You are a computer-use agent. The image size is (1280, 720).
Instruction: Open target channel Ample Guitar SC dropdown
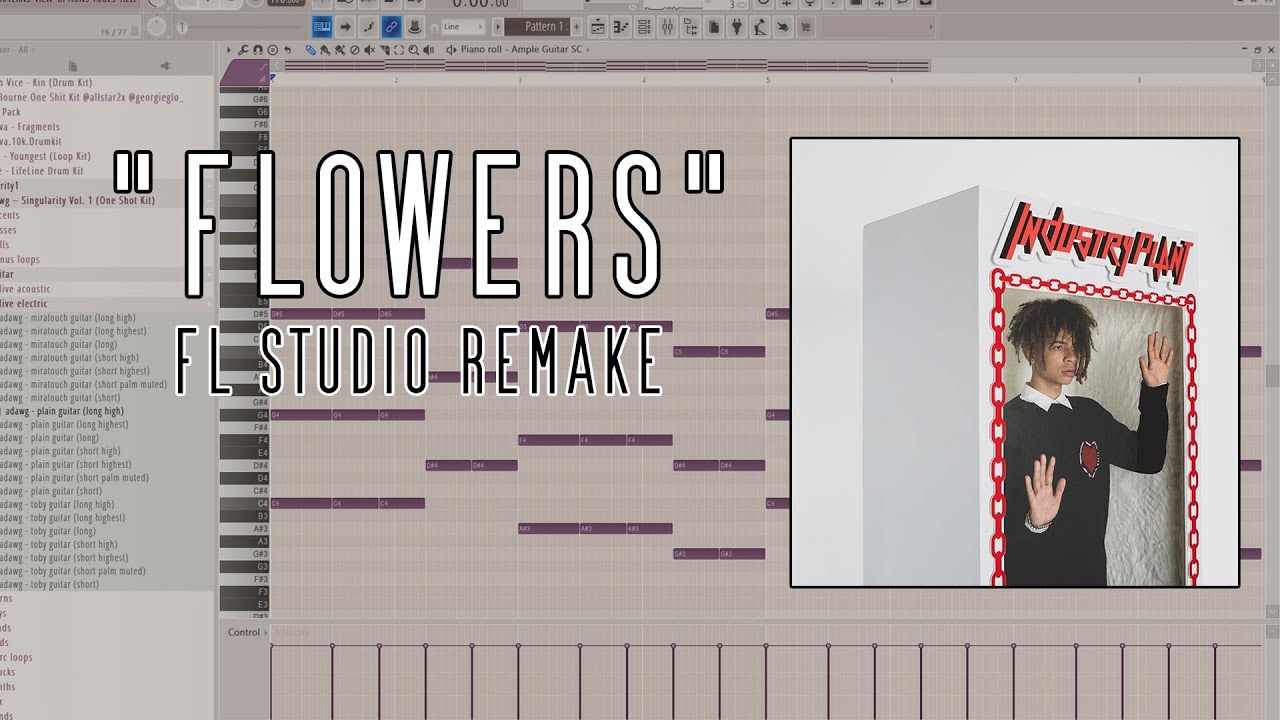click(524, 49)
